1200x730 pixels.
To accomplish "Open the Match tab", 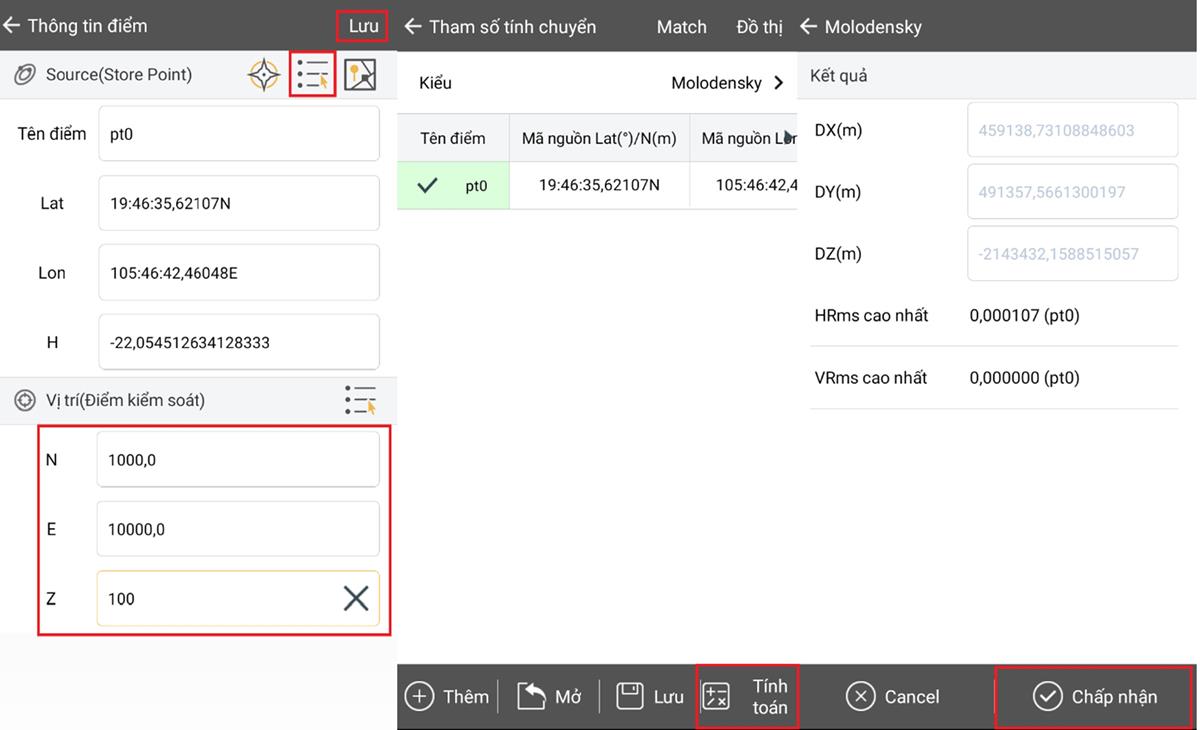I will [x=681, y=27].
